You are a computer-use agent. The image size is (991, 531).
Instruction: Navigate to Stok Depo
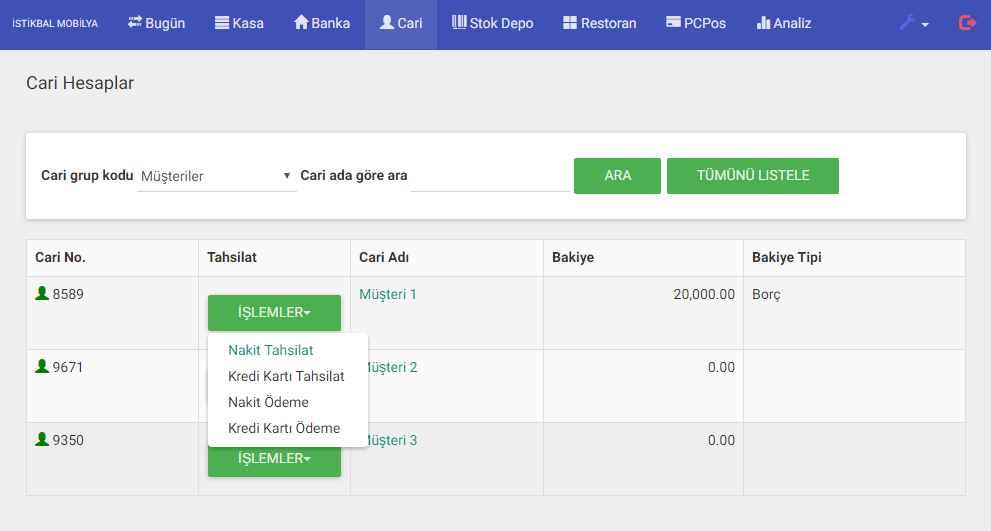[x=492, y=23]
